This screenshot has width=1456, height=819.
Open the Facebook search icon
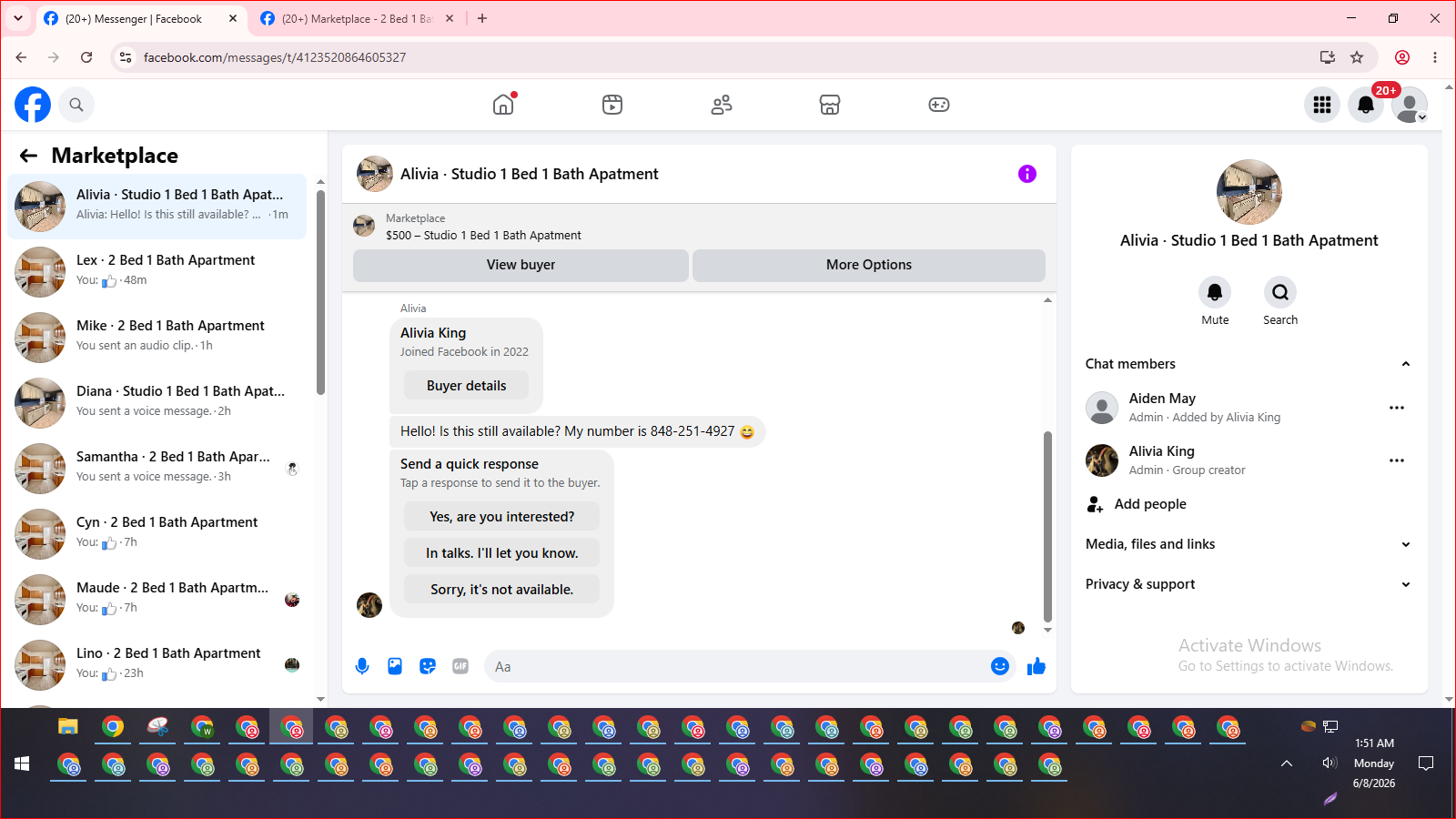(76, 105)
